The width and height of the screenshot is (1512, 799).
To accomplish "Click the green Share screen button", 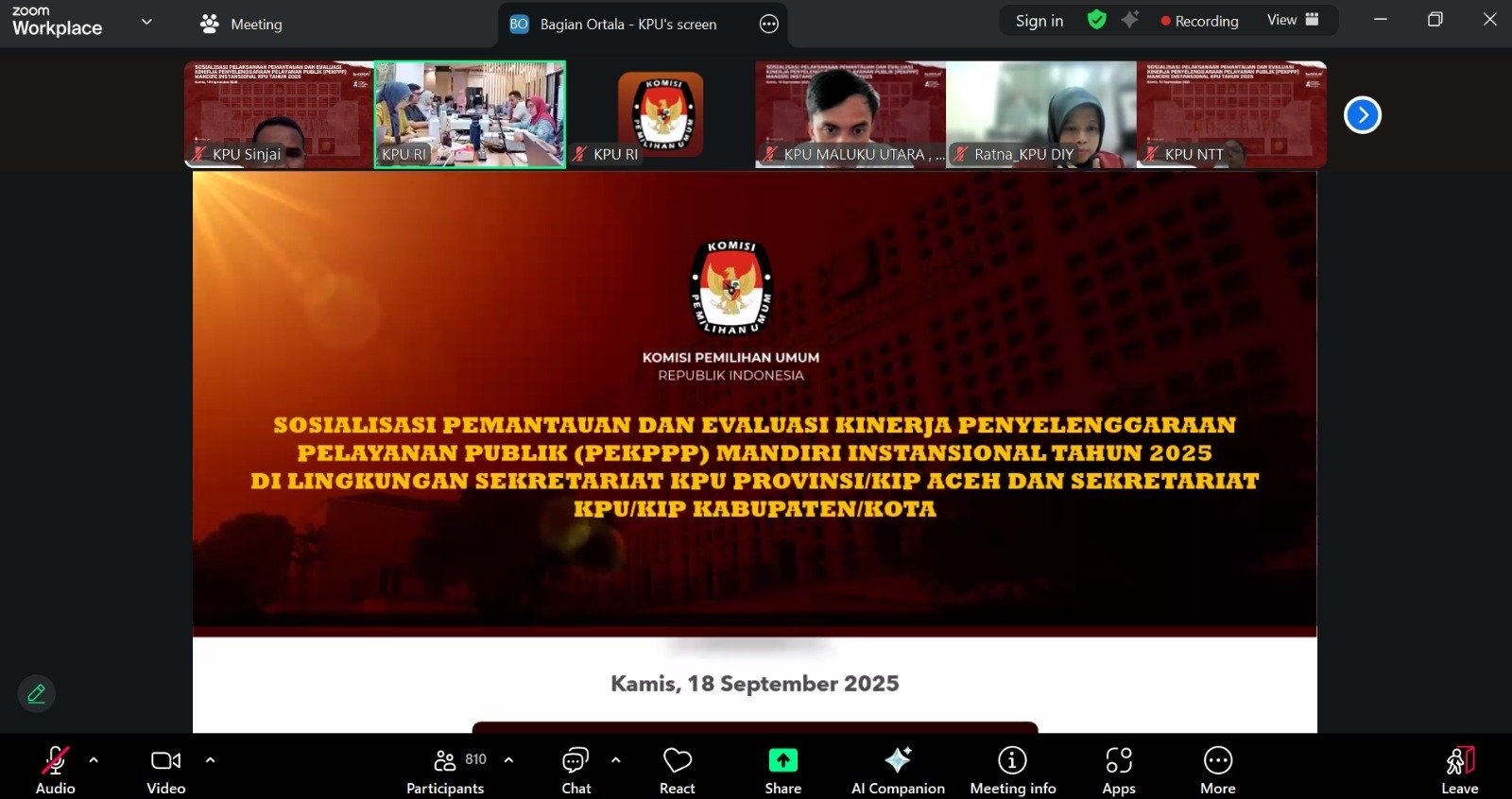I will 782,771.
